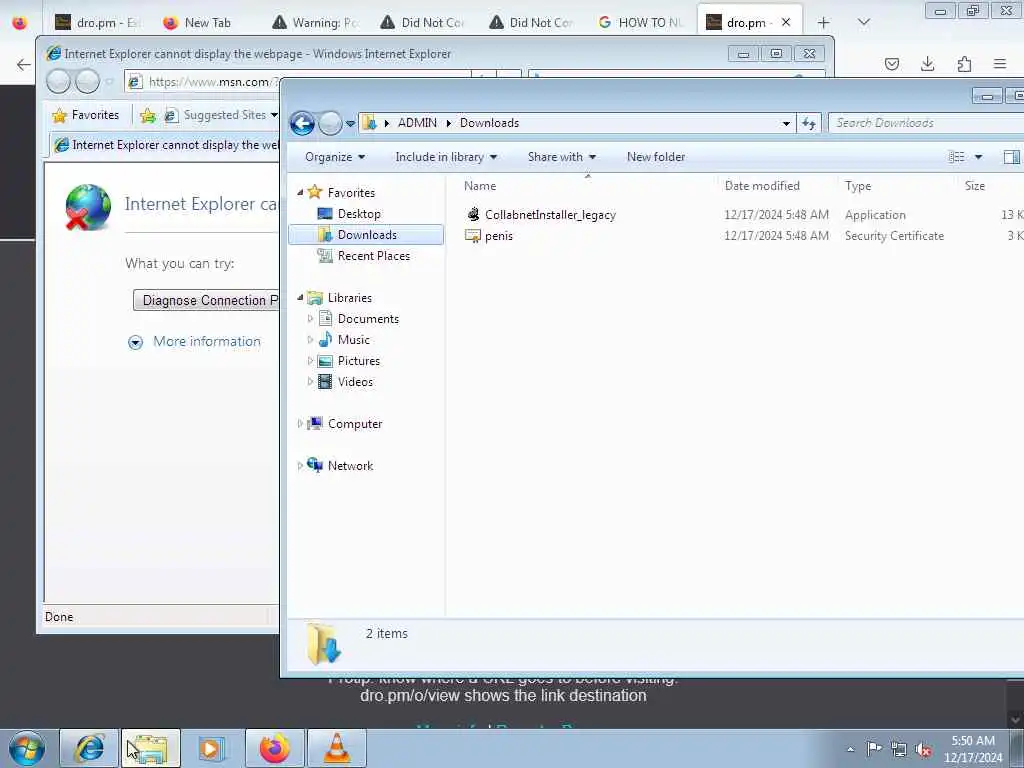Viewport: 1024px width, 768px height.
Task: Collapse the Libraries tree section
Action: point(300,297)
